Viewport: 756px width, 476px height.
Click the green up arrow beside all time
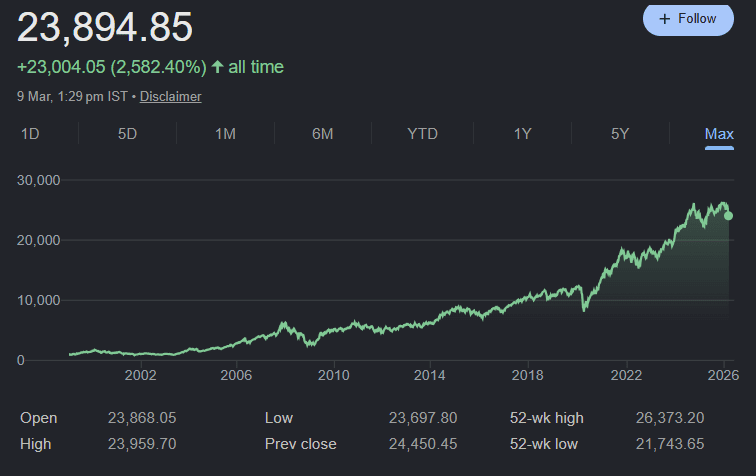click(217, 67)
